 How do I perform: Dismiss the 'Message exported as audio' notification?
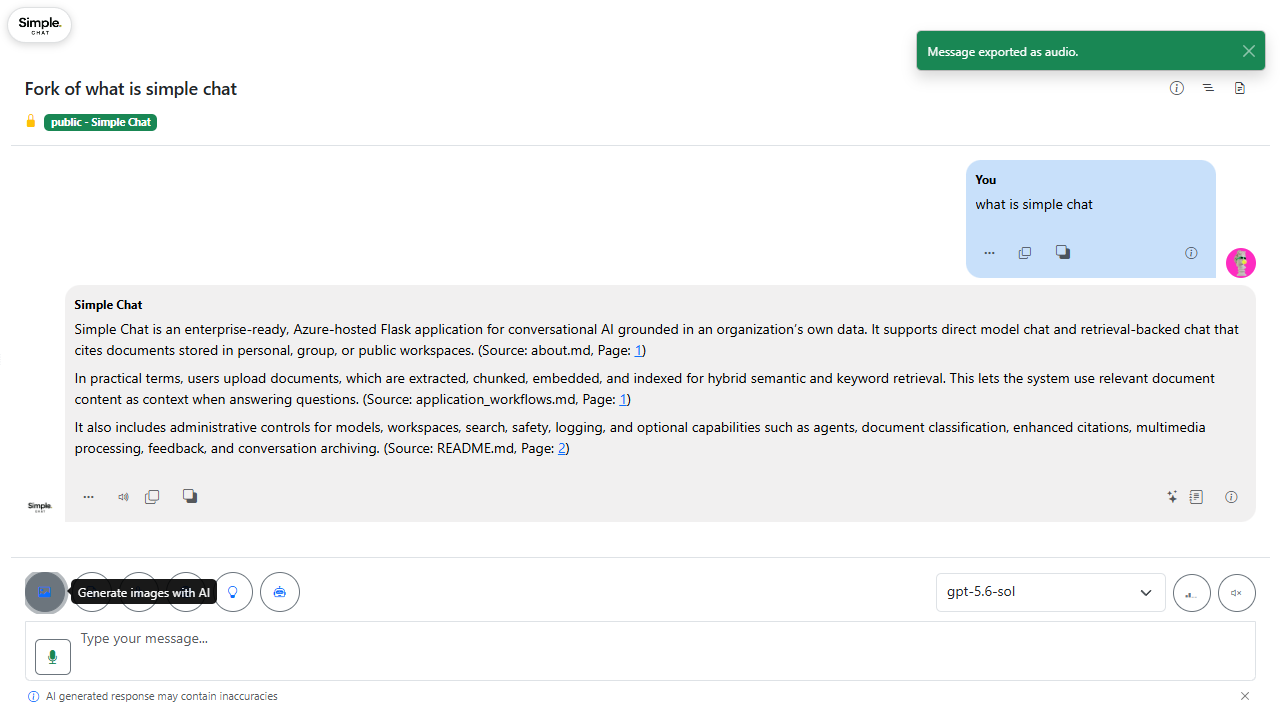tap(1248, 51)
